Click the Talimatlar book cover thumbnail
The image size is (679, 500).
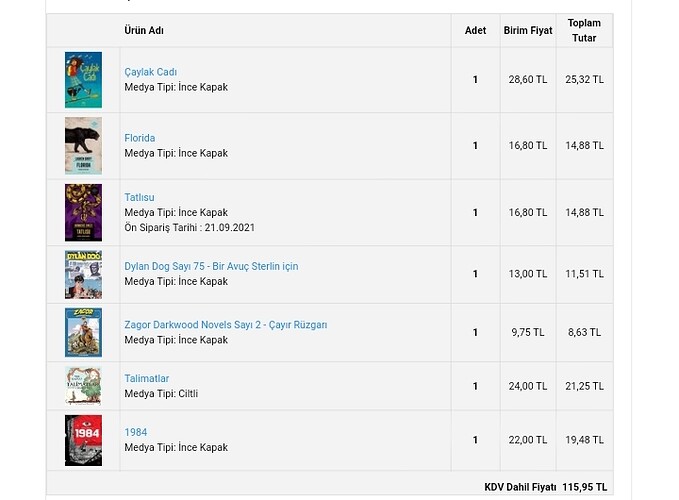coord(83,385)
